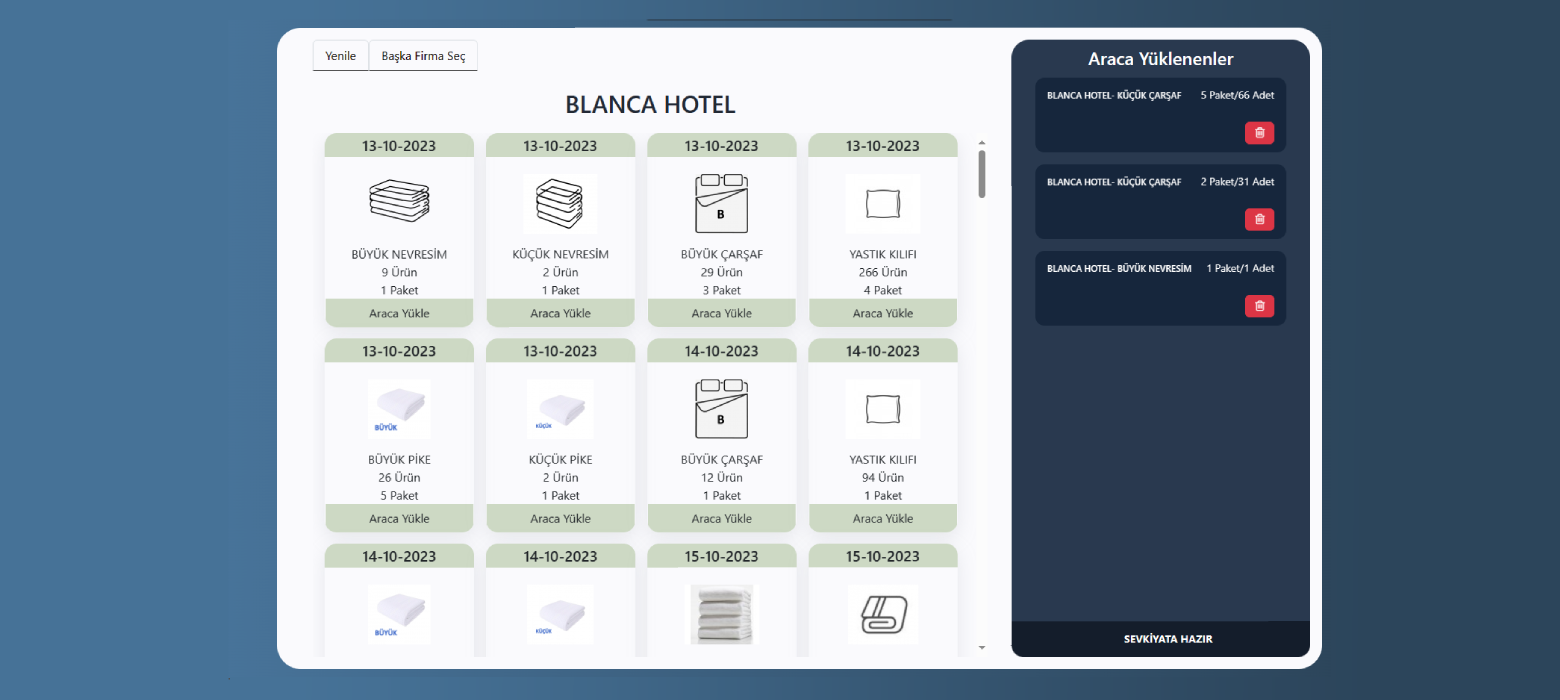Click scrollbar down arrow of product list

pyautogui.click(x=982, y=648)
